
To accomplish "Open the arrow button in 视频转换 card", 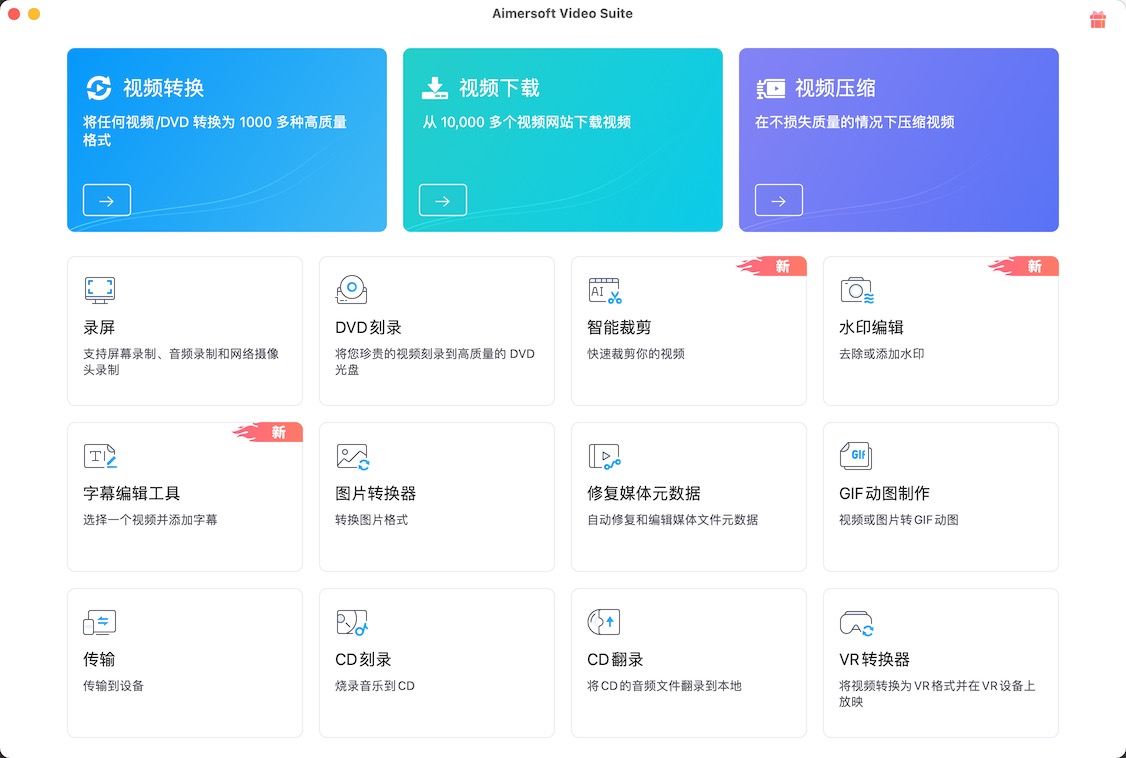I will click(x=107, y=200).
